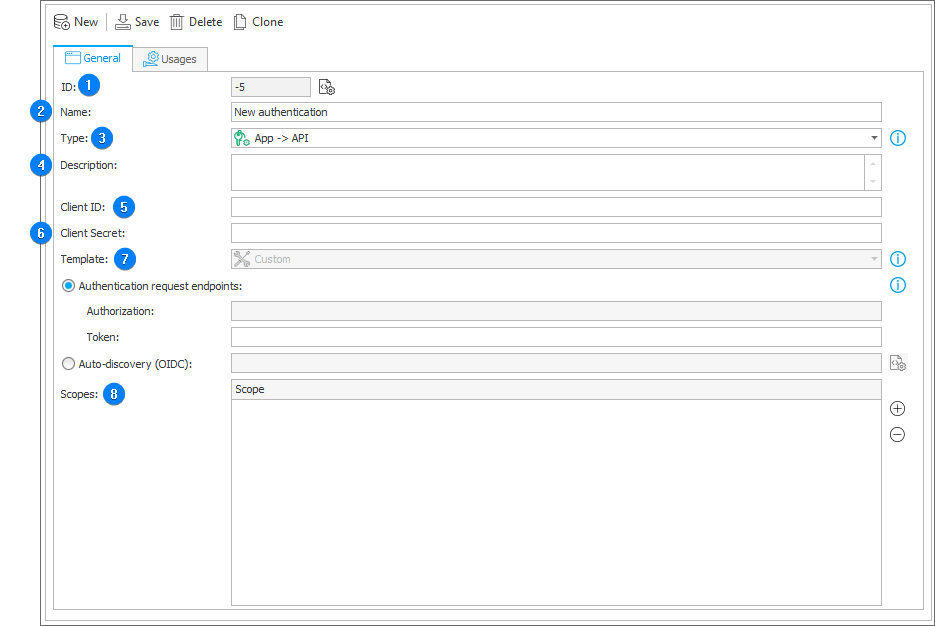The image size is (935, 626).
Task: Click the Auto-discovery (OIDC) URL field
Action: point(556,363)
